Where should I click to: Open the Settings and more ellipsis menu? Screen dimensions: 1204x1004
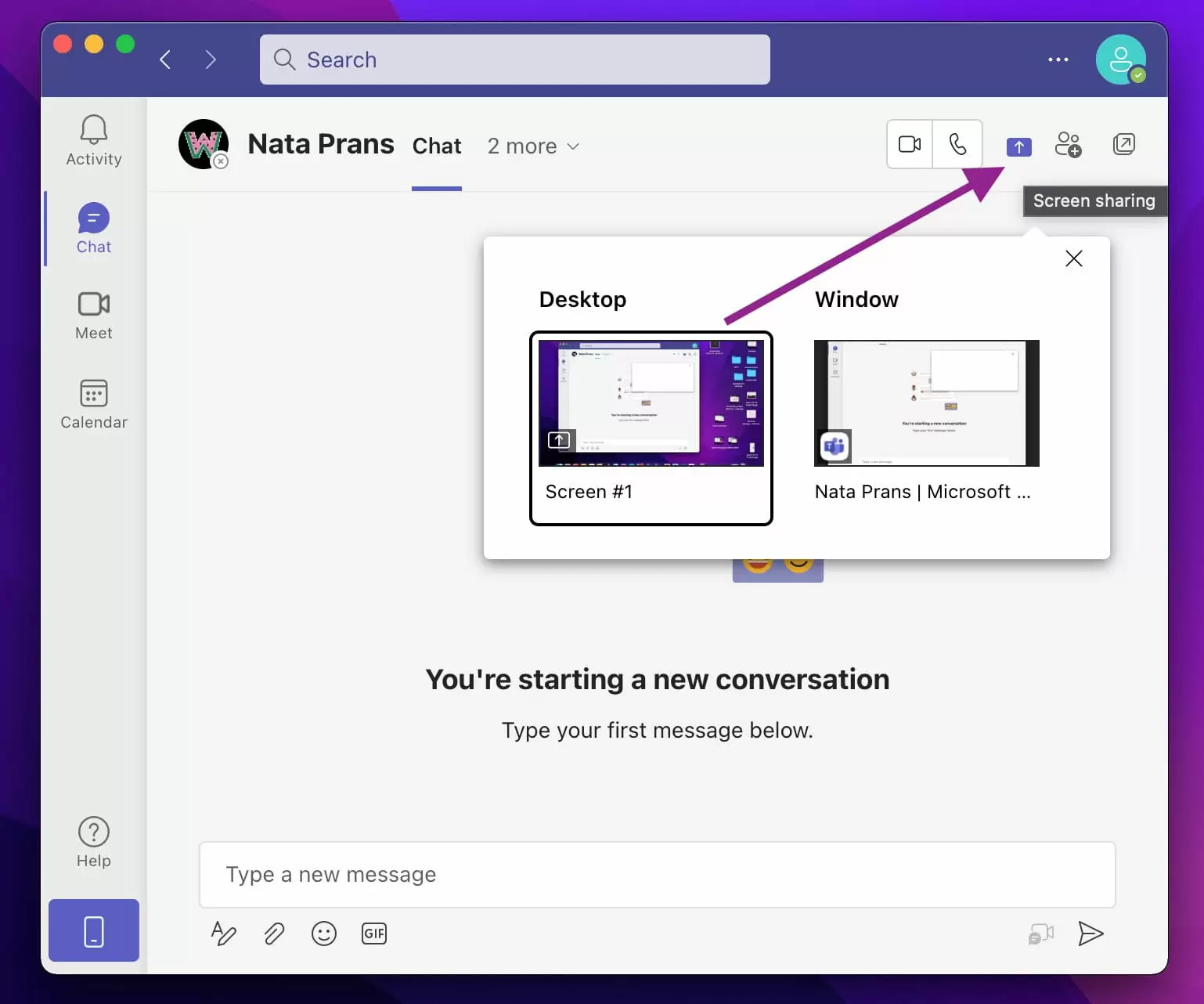pyautogui.click(x=1058, y=60)
